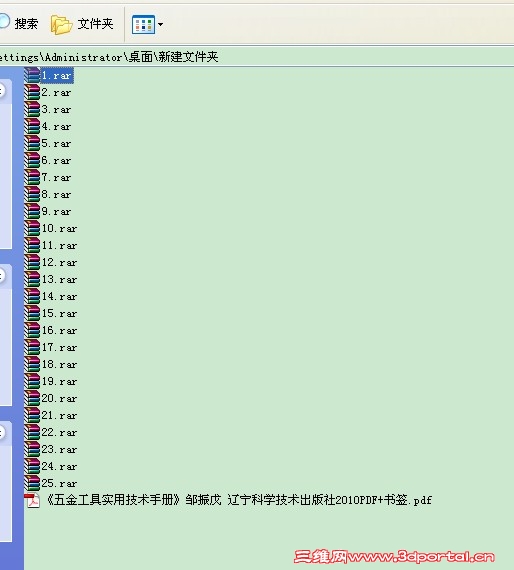The height and width of the screenshot is (570, 514).
Task: Select the file name 2.rar
Action: click(56, 93)
